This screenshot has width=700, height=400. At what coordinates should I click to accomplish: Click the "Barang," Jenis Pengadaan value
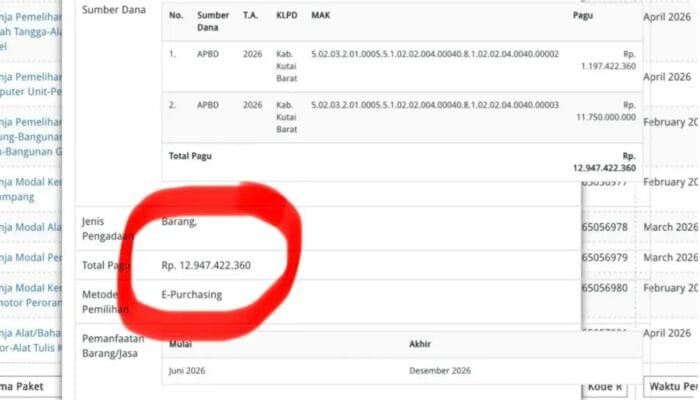(x=179, y=221)
